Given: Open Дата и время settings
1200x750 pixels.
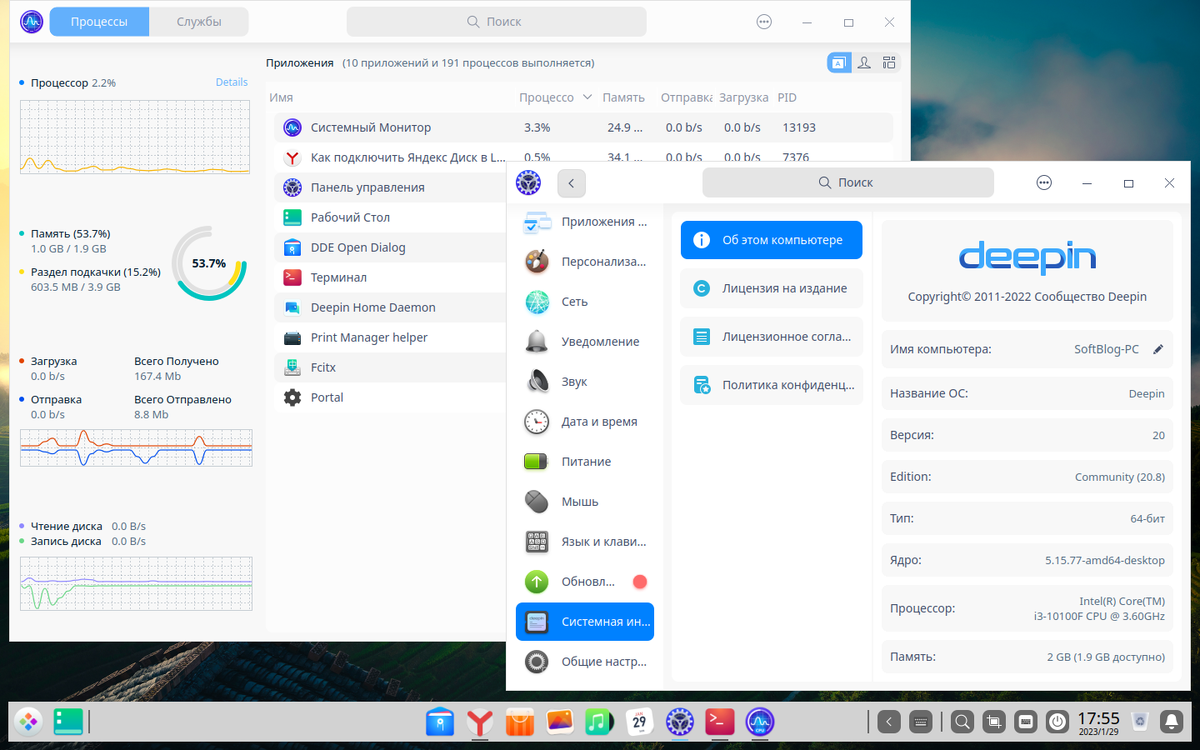Looking at the screenshot, I should 584,421.
